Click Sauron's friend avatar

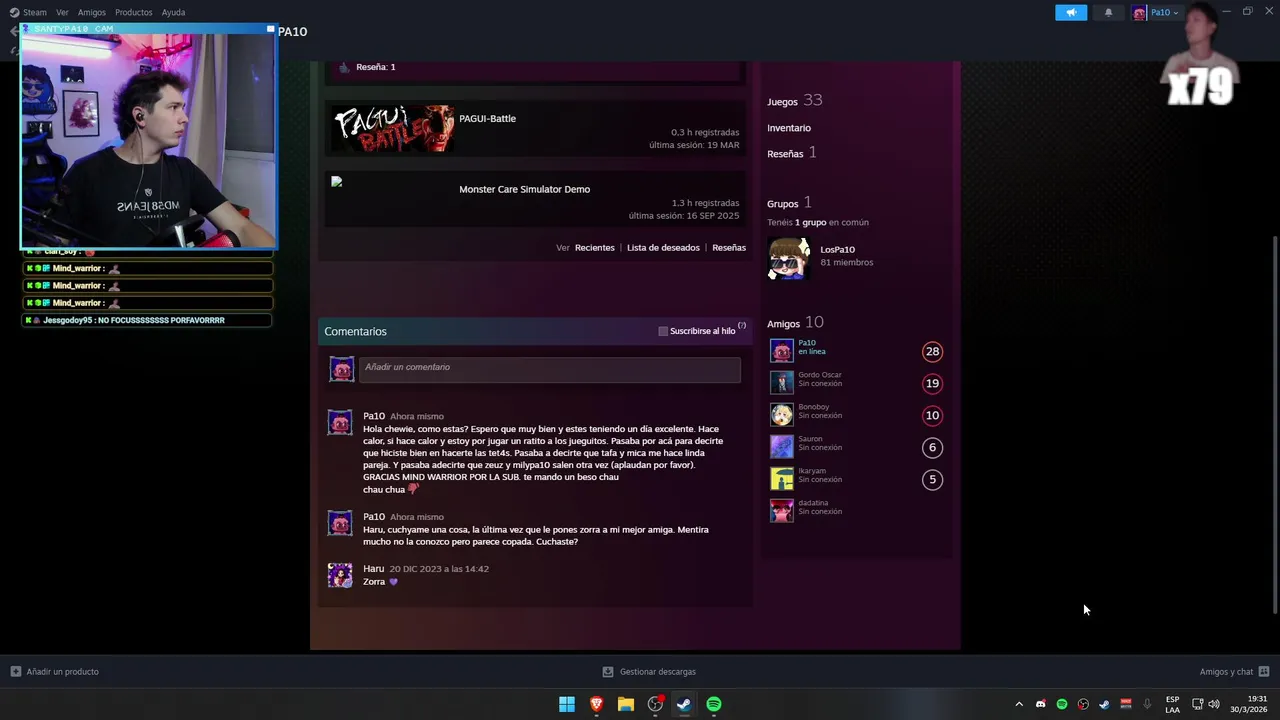click(x=782, y=447)
